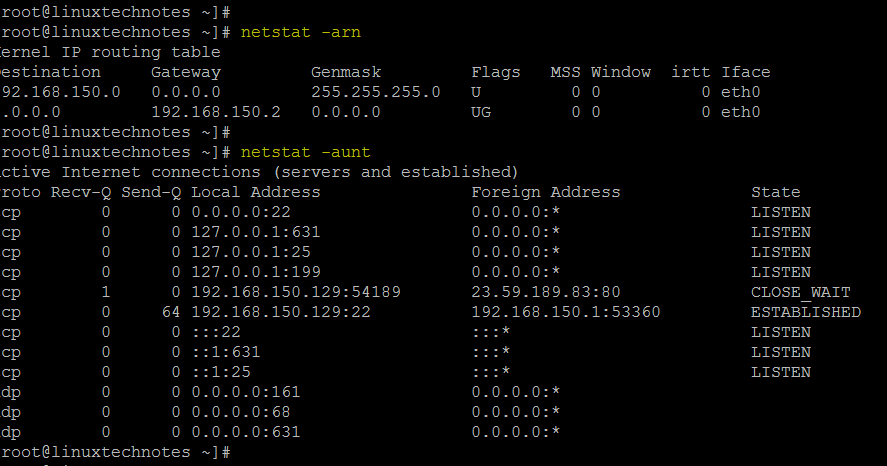Select the Flags column header

tap(496, 72)
